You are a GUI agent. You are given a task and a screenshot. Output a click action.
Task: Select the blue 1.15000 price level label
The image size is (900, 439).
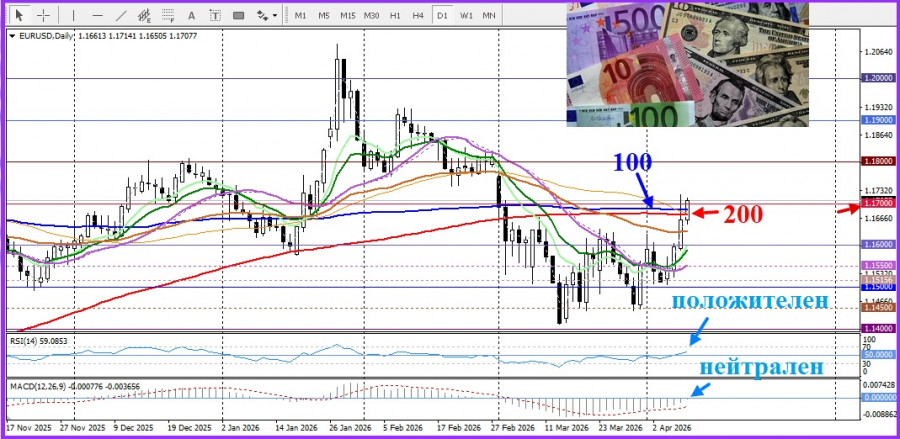click(x=878, y=286)
